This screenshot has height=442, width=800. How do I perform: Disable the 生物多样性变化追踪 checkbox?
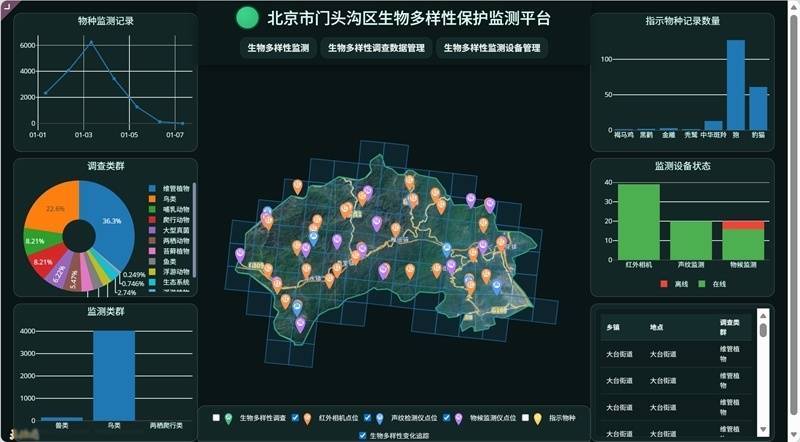tap(362, 435)
